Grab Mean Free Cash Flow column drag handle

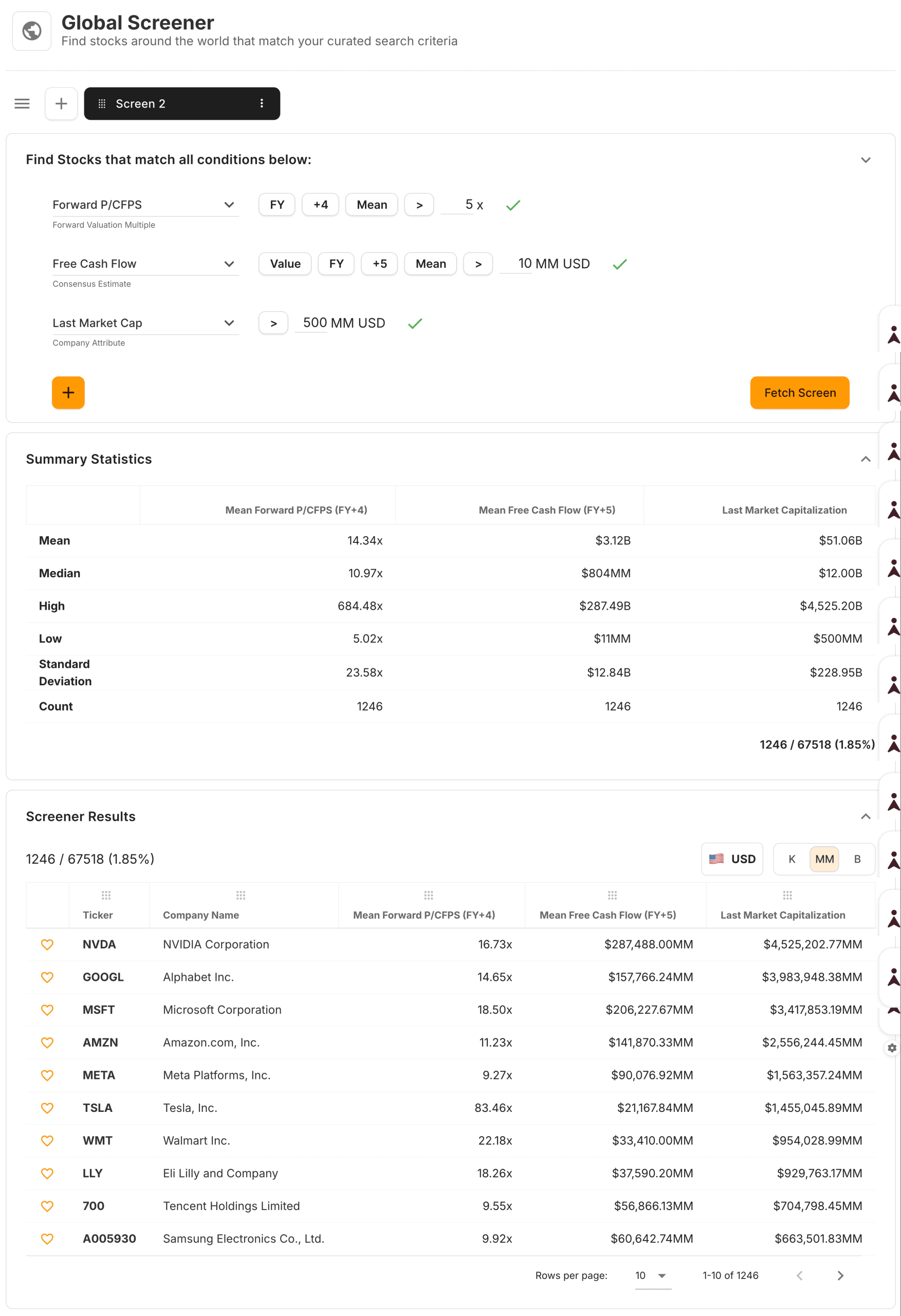point(612,895)
